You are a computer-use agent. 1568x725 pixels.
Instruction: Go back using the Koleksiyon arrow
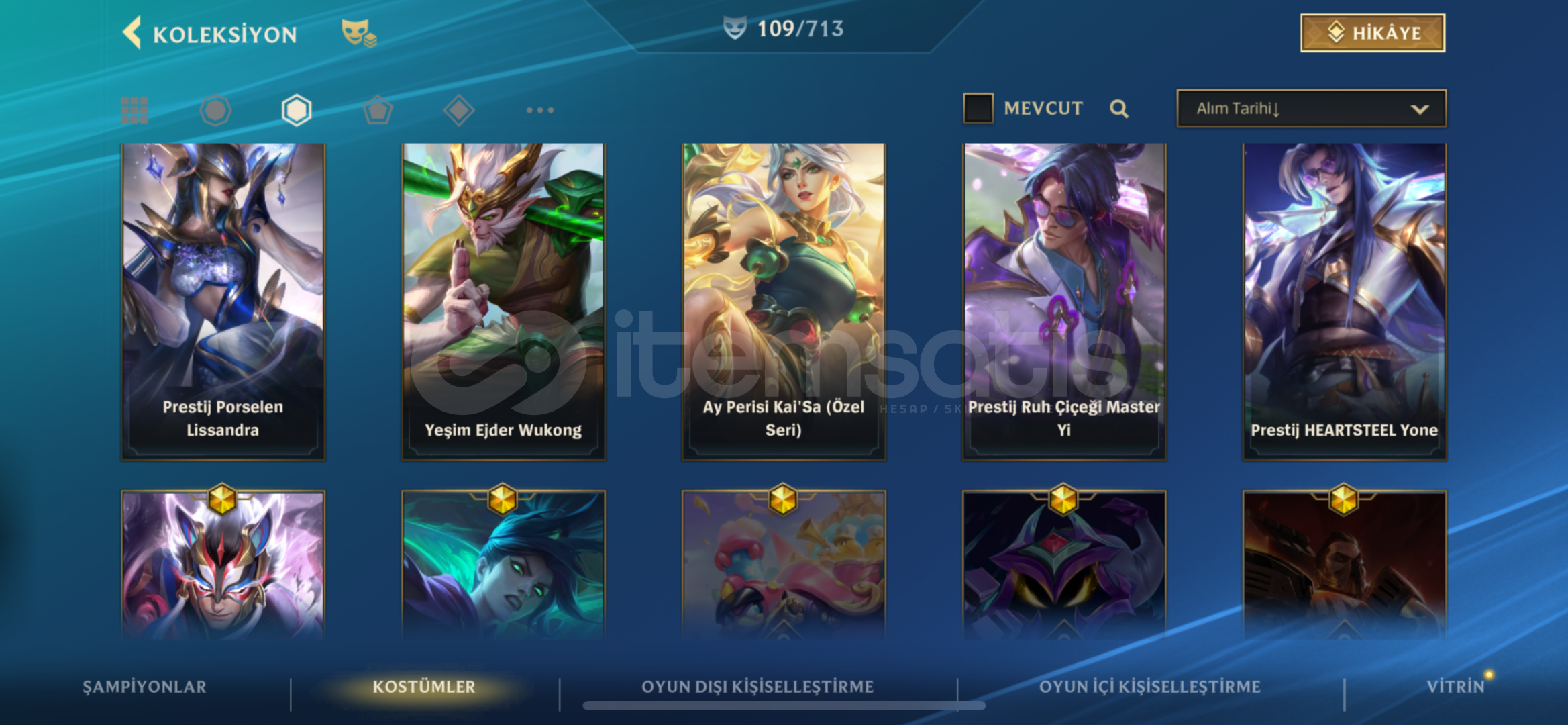(x=132, y=33)
